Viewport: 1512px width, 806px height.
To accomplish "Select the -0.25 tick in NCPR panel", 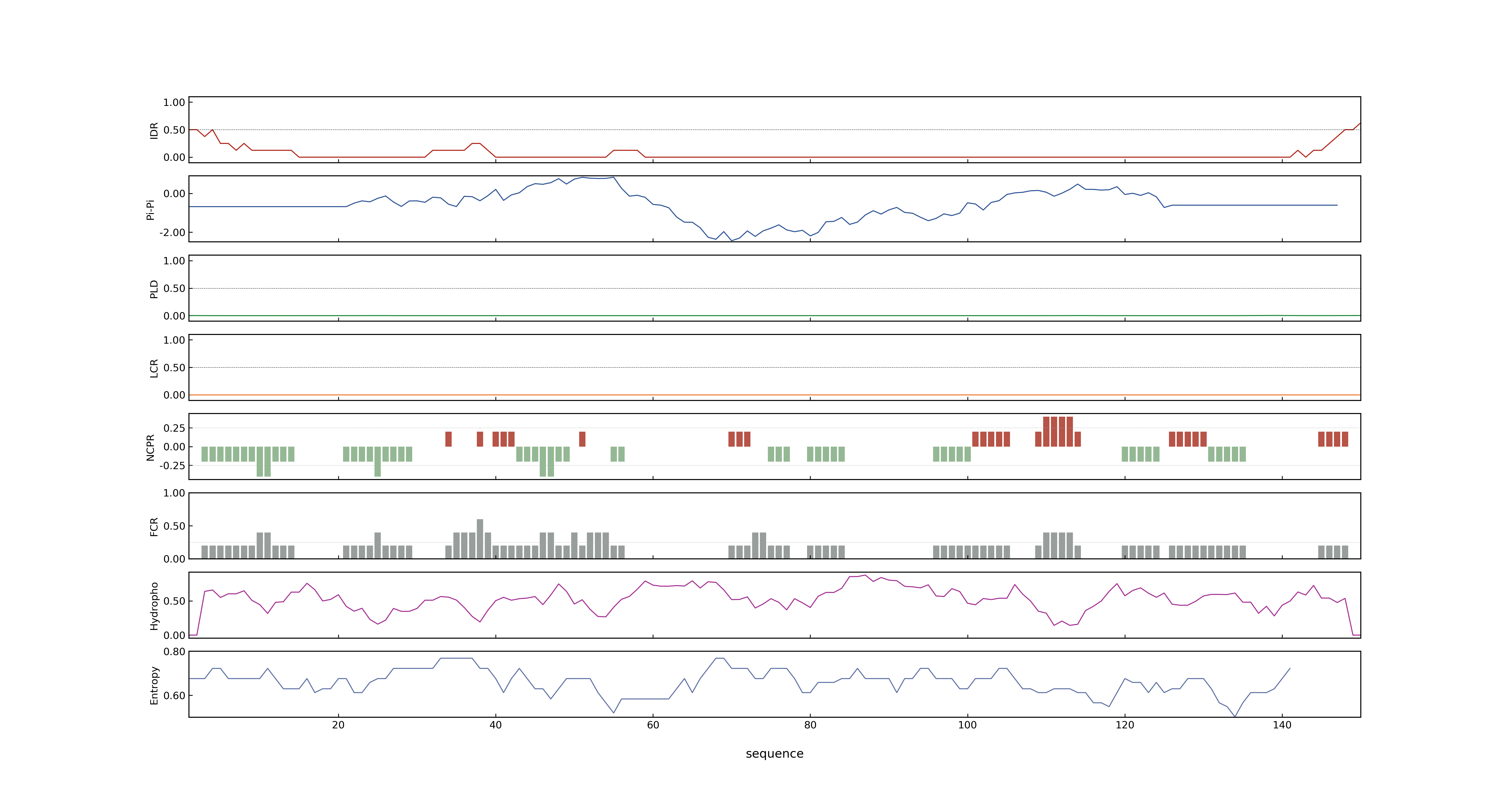I will point(172,466).
